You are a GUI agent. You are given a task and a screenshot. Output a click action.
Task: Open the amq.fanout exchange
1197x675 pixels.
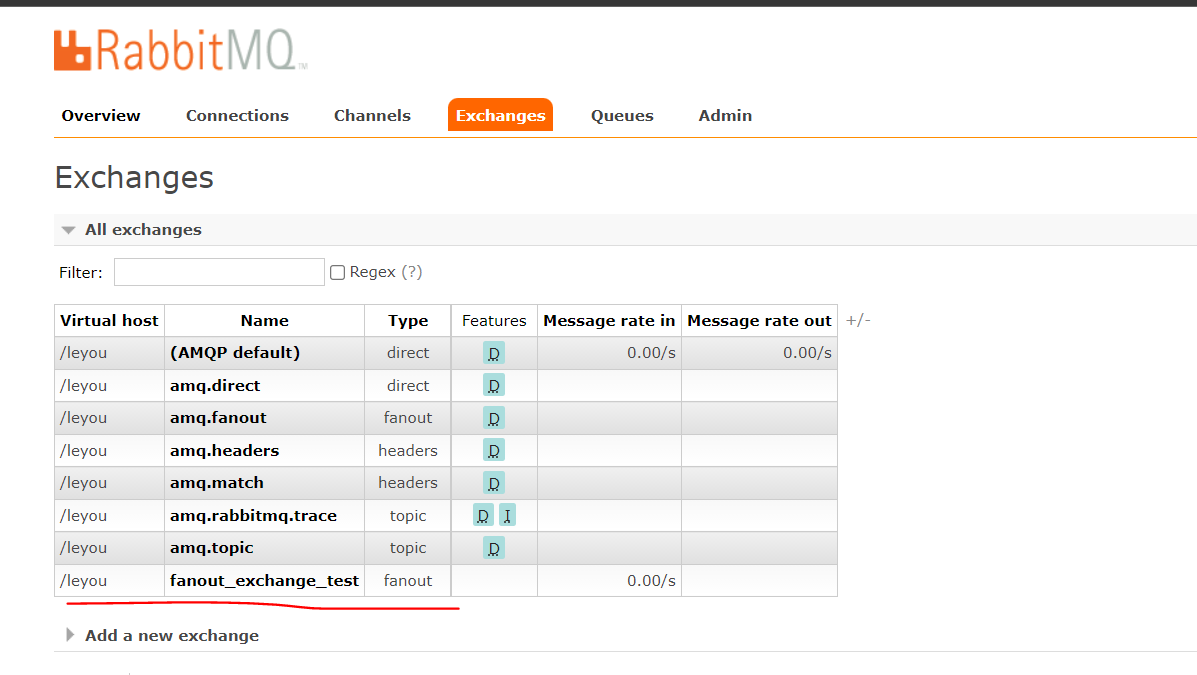218,418
